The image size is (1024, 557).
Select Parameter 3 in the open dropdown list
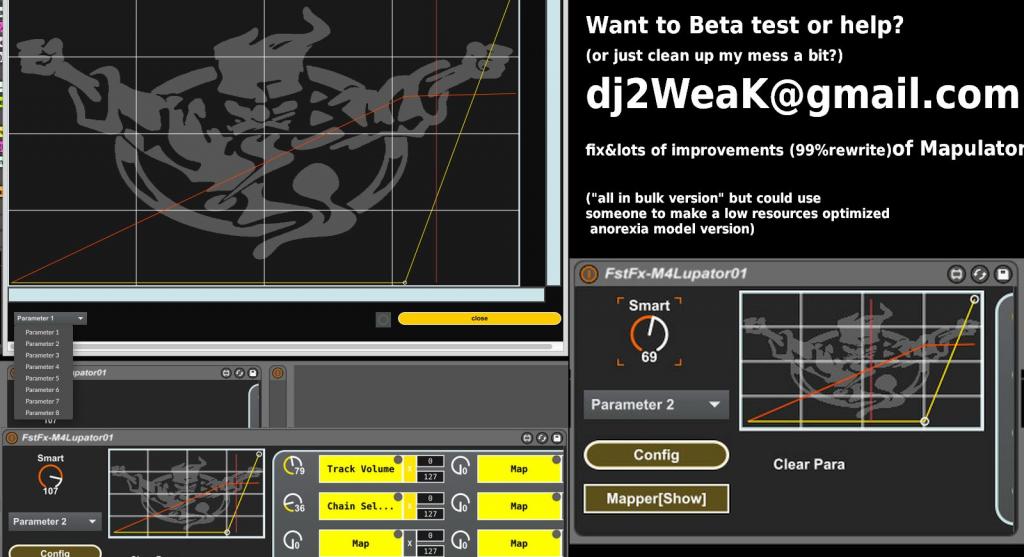(x=42, y=355)
